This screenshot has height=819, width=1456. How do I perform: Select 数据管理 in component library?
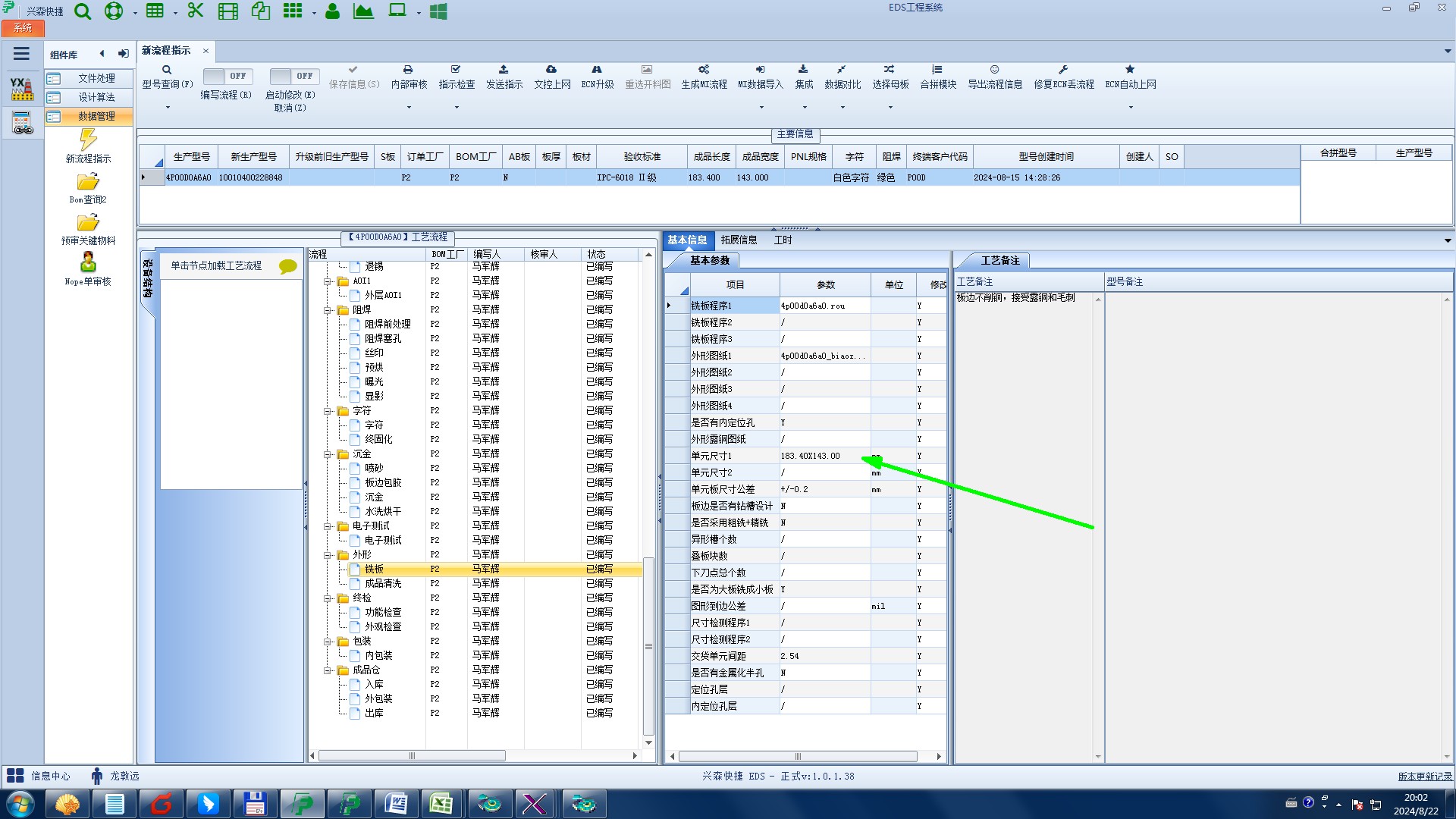pyautogui.click(x=96, y=116)
